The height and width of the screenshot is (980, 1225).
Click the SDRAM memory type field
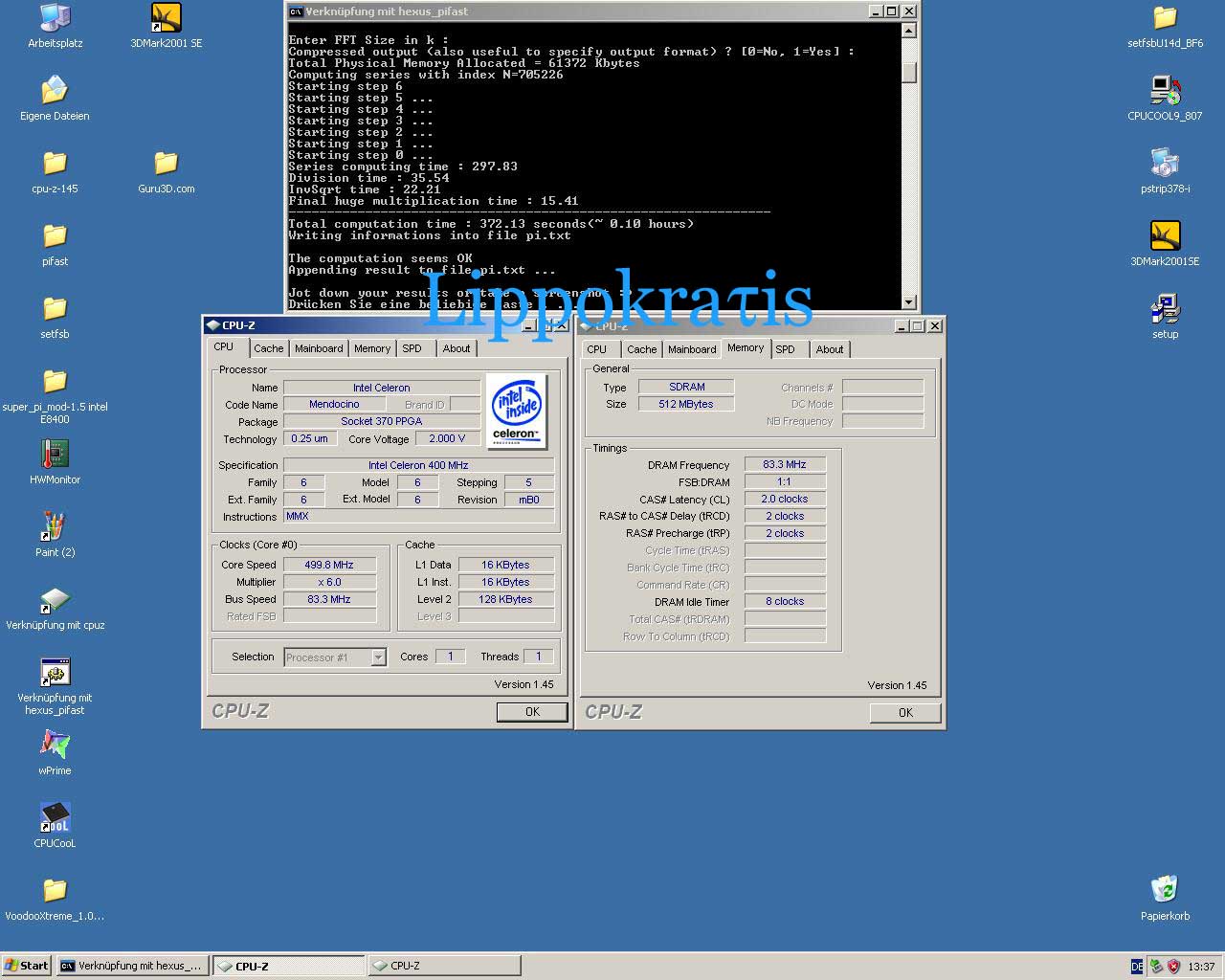(686, 387)
